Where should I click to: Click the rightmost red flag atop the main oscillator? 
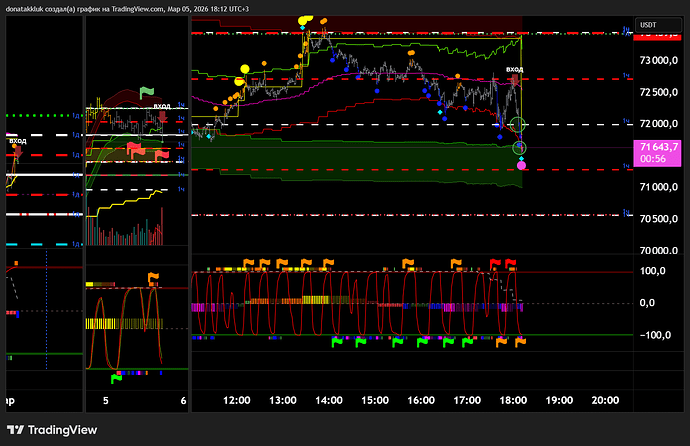tap(512, 263)
